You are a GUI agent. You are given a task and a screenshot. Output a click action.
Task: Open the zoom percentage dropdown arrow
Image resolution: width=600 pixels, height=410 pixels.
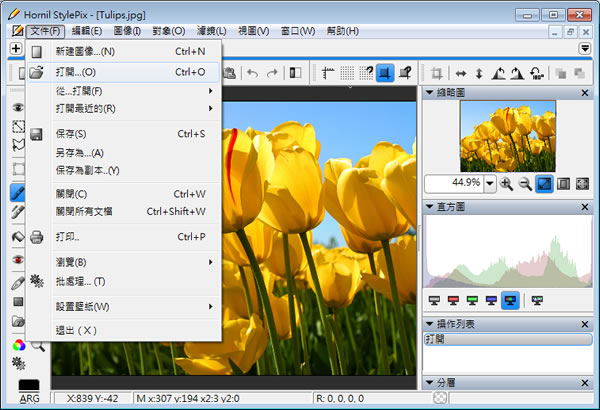pos(489,184)
